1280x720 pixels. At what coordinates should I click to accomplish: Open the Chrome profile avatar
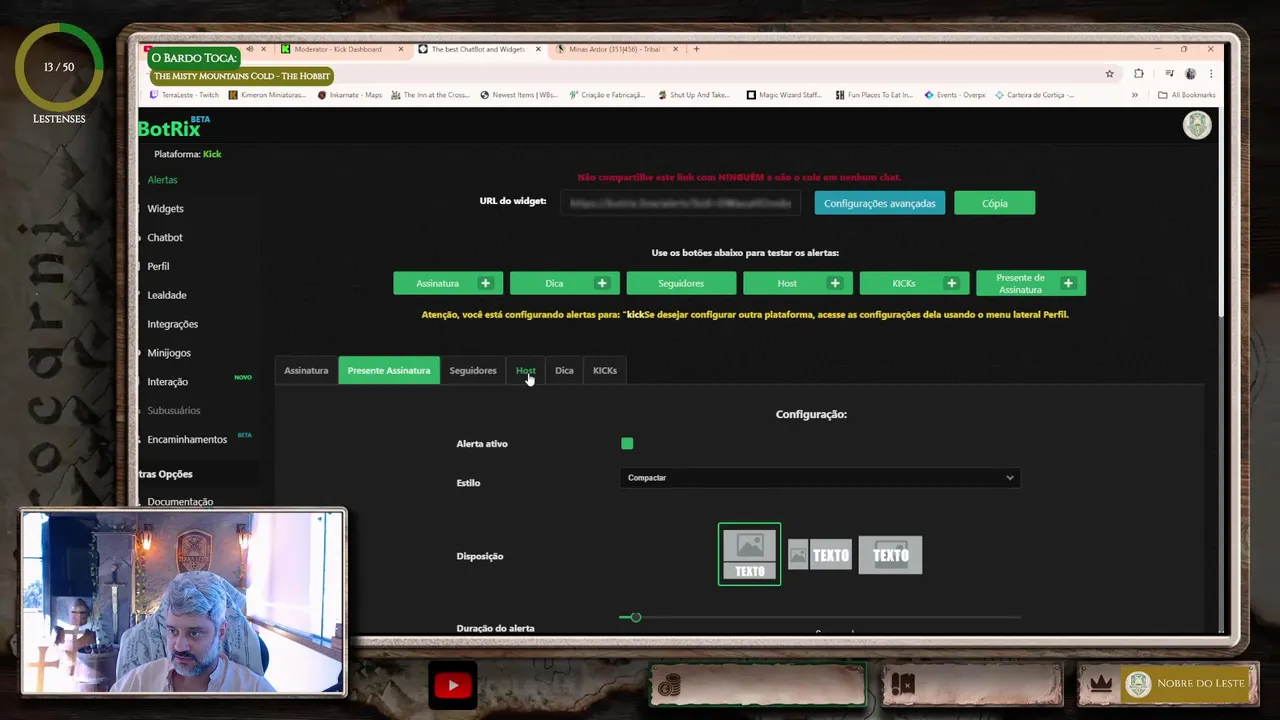(x=1190, y=73)
